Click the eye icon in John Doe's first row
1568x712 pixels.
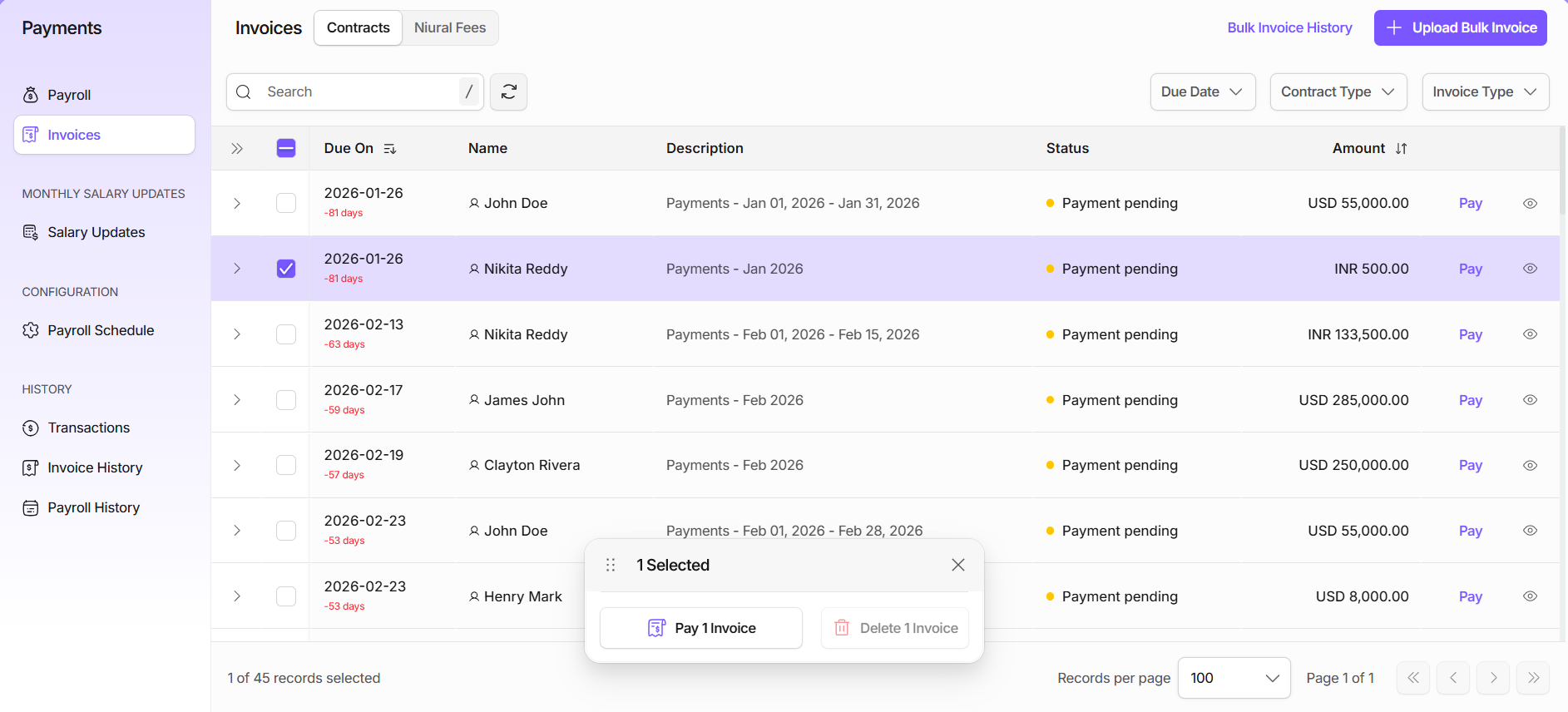(x=1529, y=204)
